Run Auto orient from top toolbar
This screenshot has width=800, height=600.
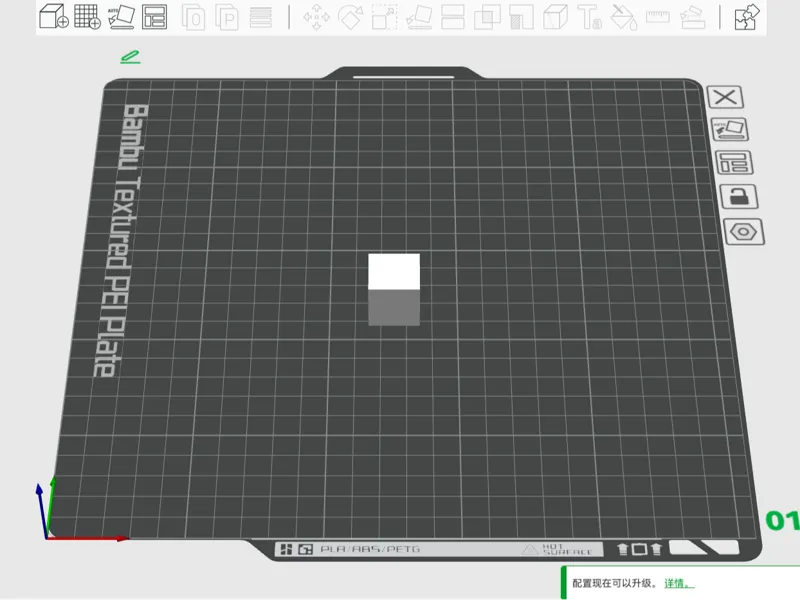click(x=121, y=16)
